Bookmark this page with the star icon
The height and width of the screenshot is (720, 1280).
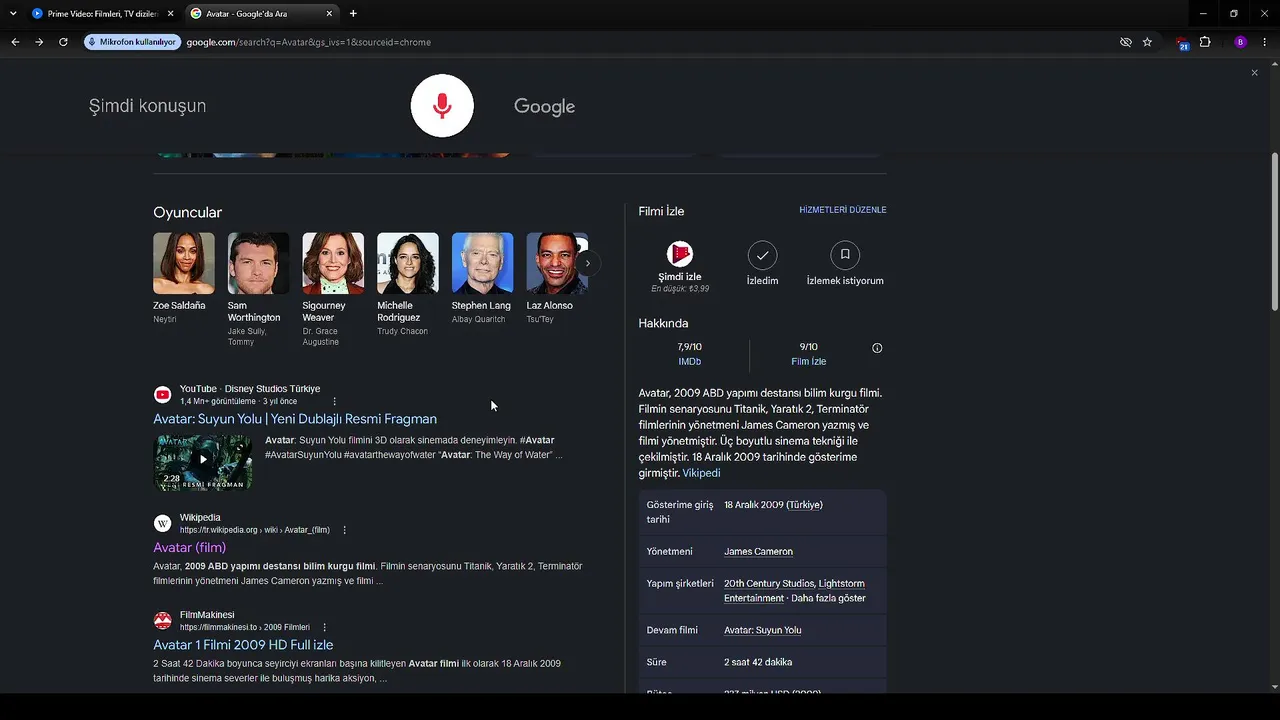(x=1147, y=42)
